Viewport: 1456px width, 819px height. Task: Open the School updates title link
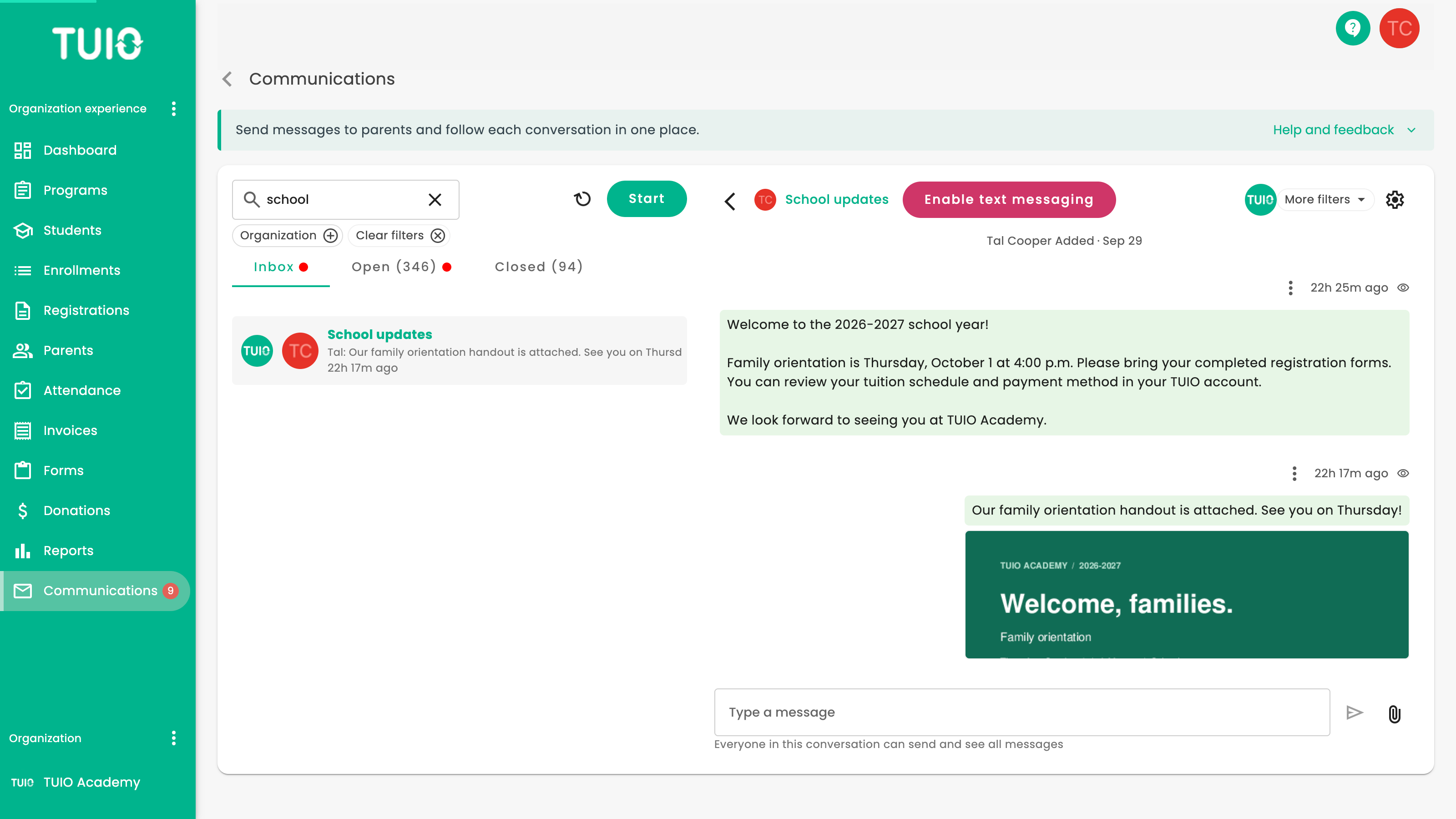(837, 200)
